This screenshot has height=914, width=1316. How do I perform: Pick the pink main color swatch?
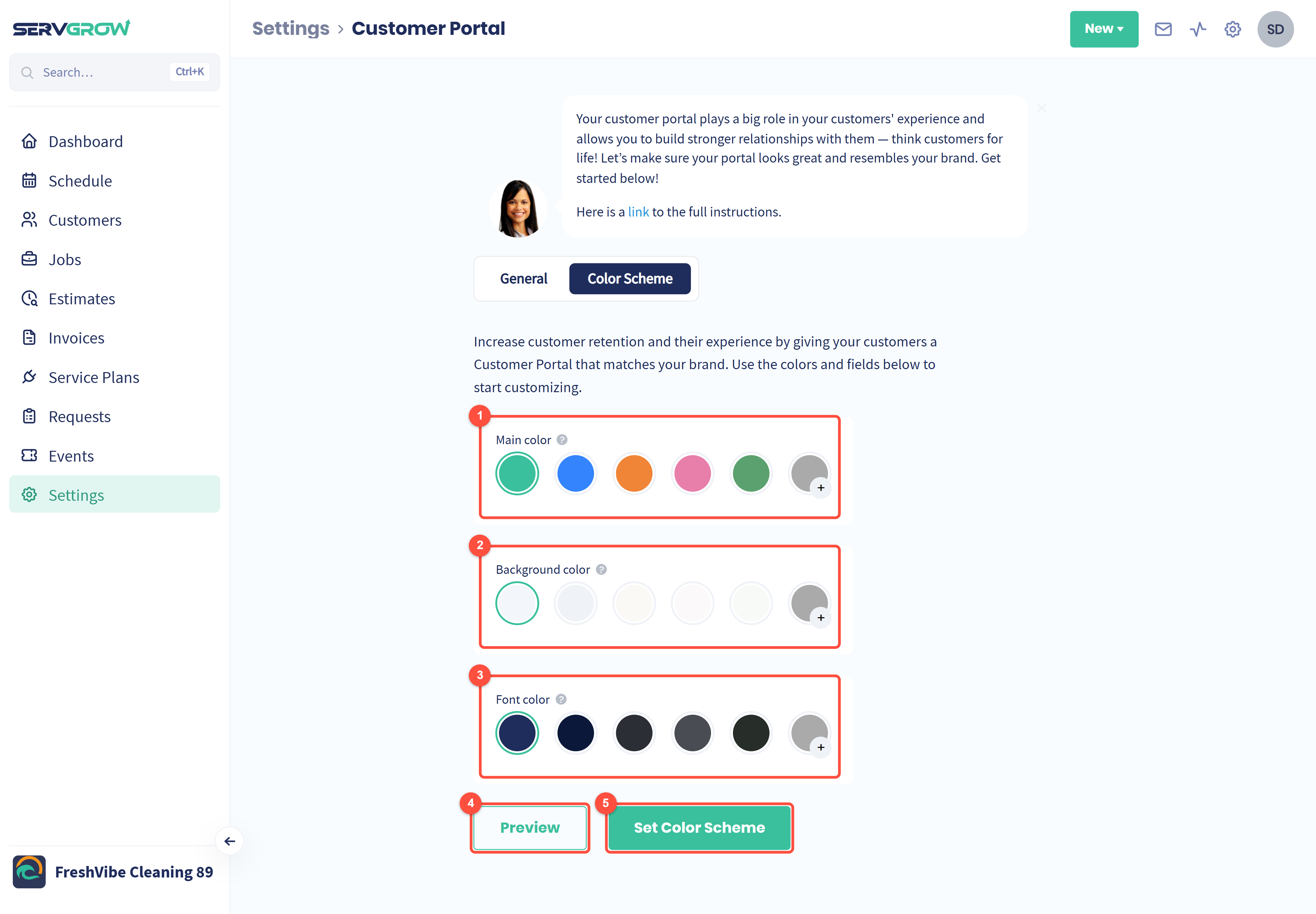coord(692,473)
